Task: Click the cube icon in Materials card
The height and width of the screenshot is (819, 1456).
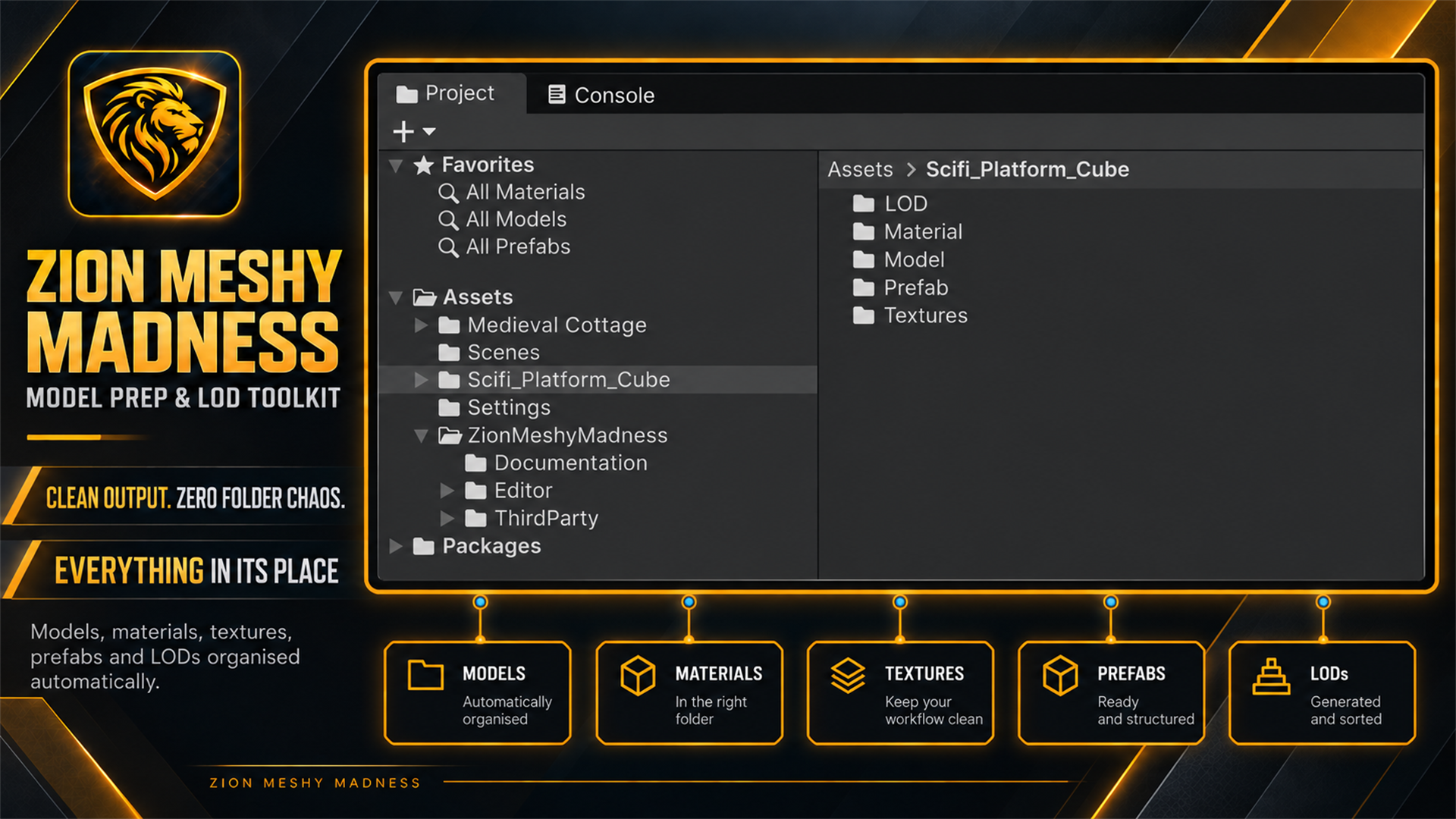Action: tap(638, 676)
